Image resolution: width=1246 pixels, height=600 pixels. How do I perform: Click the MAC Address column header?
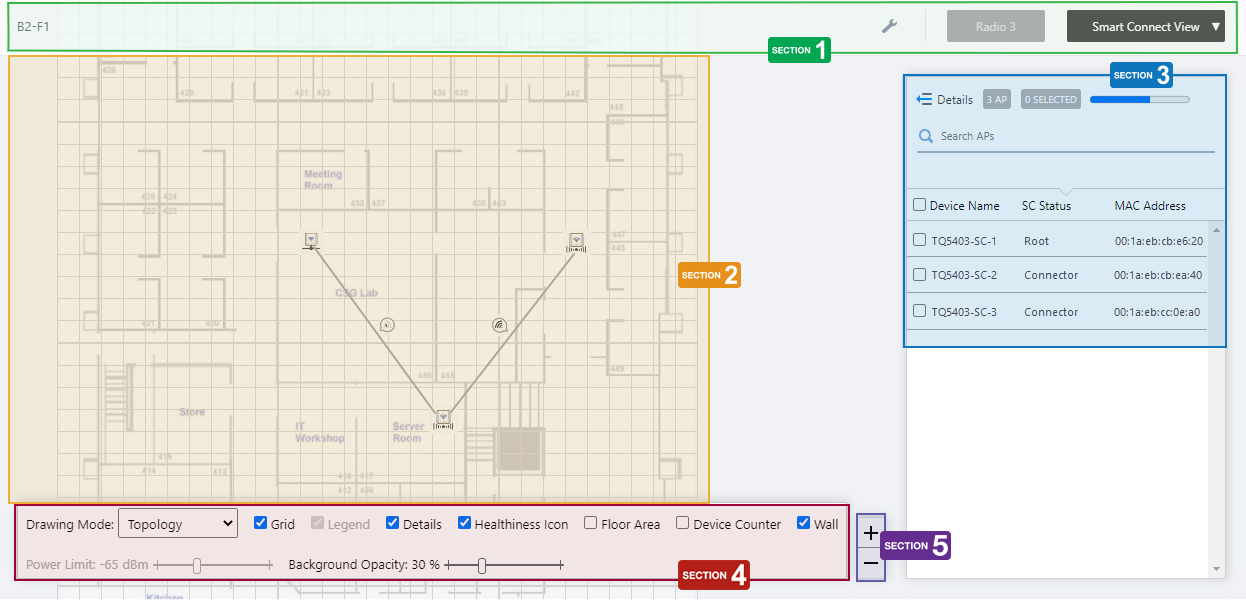pyautogui.click(x=1150, y=206)
